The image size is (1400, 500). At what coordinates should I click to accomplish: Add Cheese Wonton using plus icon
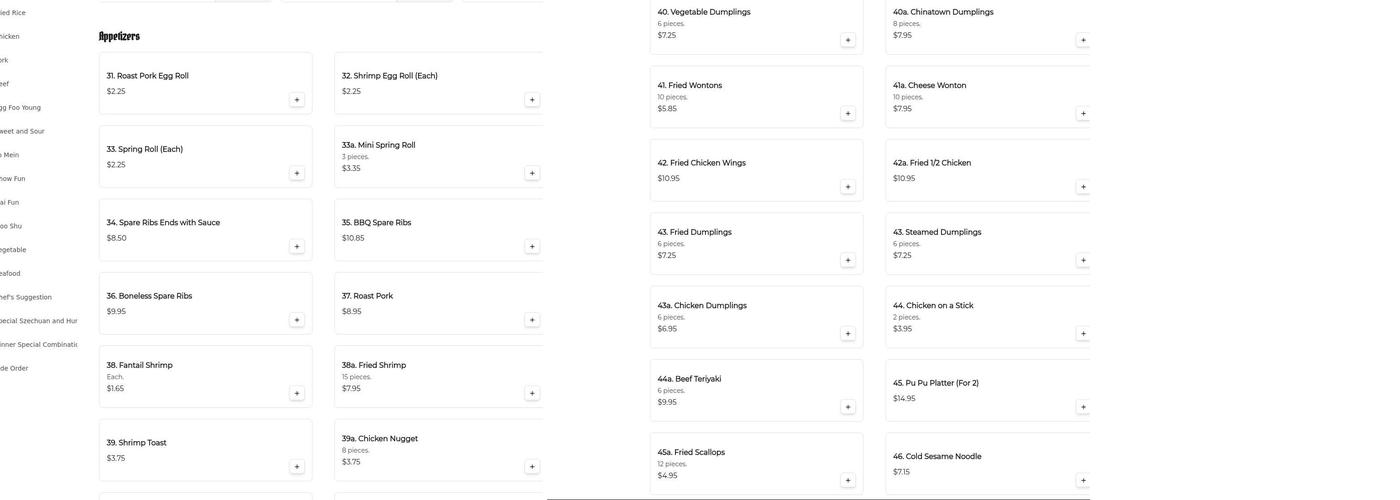click(1083, 114)
